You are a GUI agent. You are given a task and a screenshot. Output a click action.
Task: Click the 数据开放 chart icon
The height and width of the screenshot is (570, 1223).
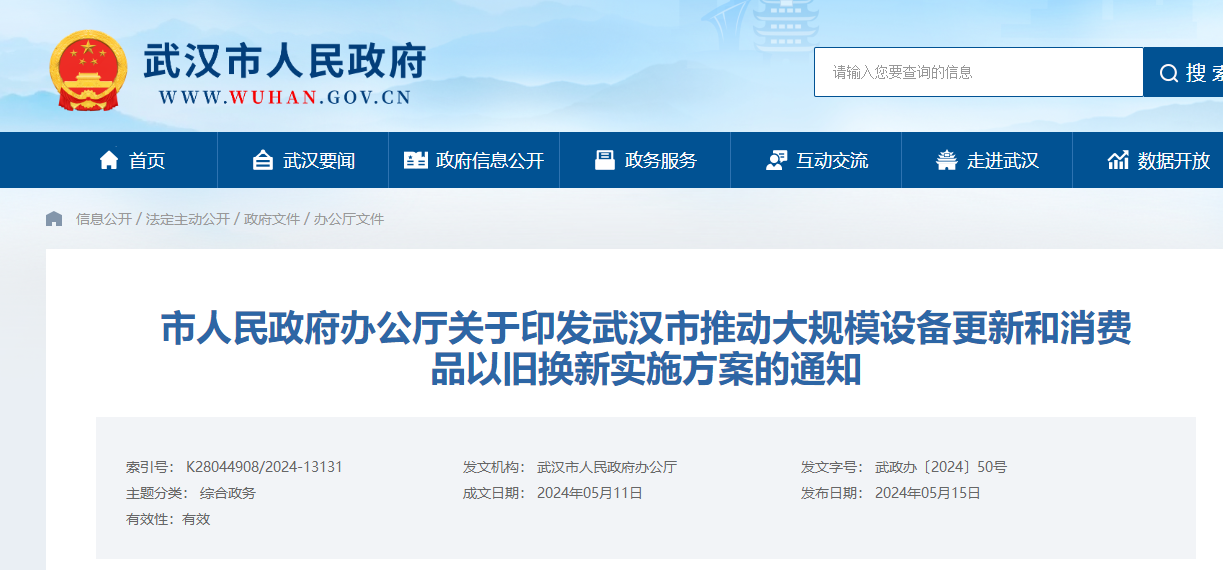click(1118, 160)
